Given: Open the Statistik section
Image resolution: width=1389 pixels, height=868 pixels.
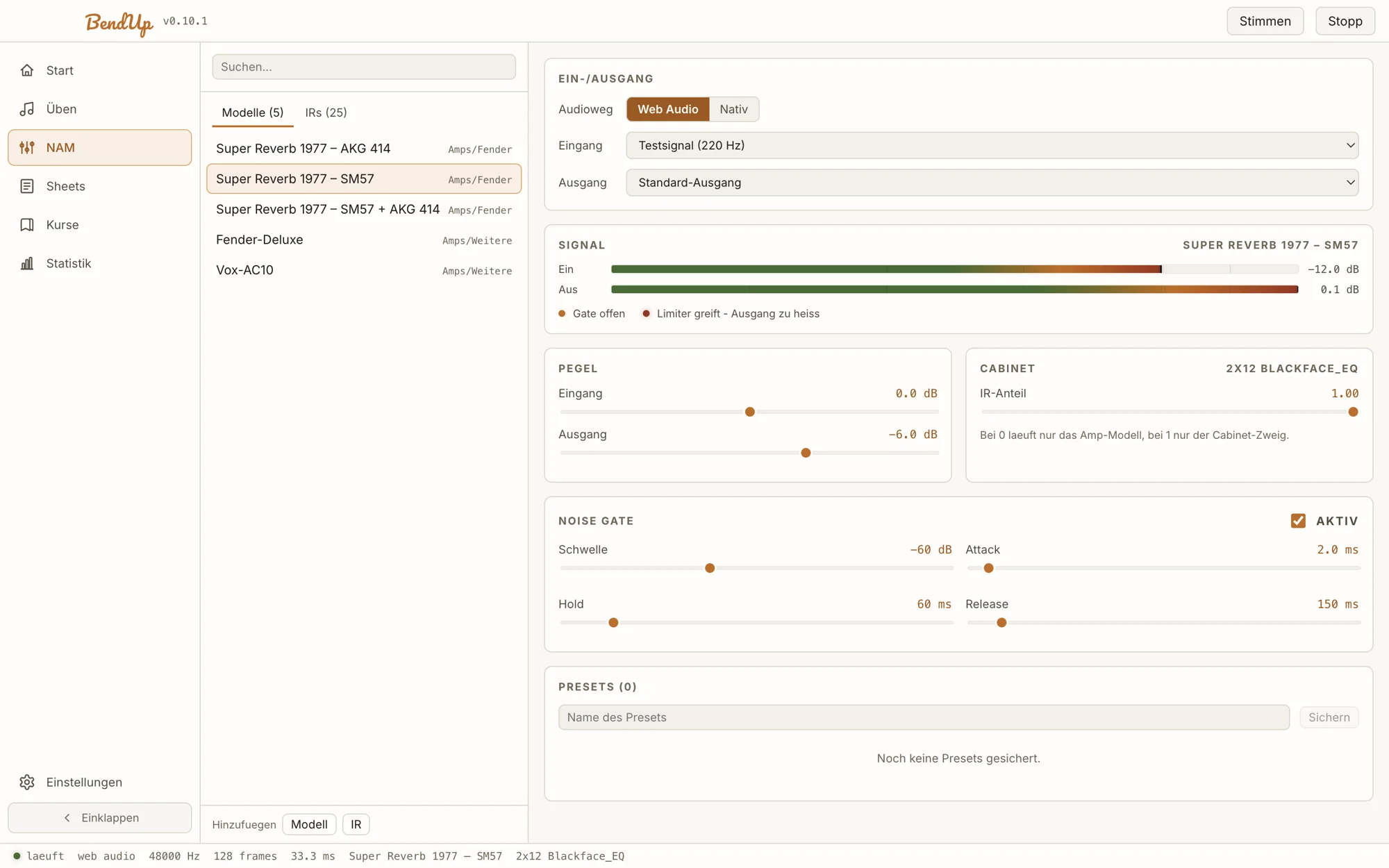Looking at the screenshot, I should point(99,263).
